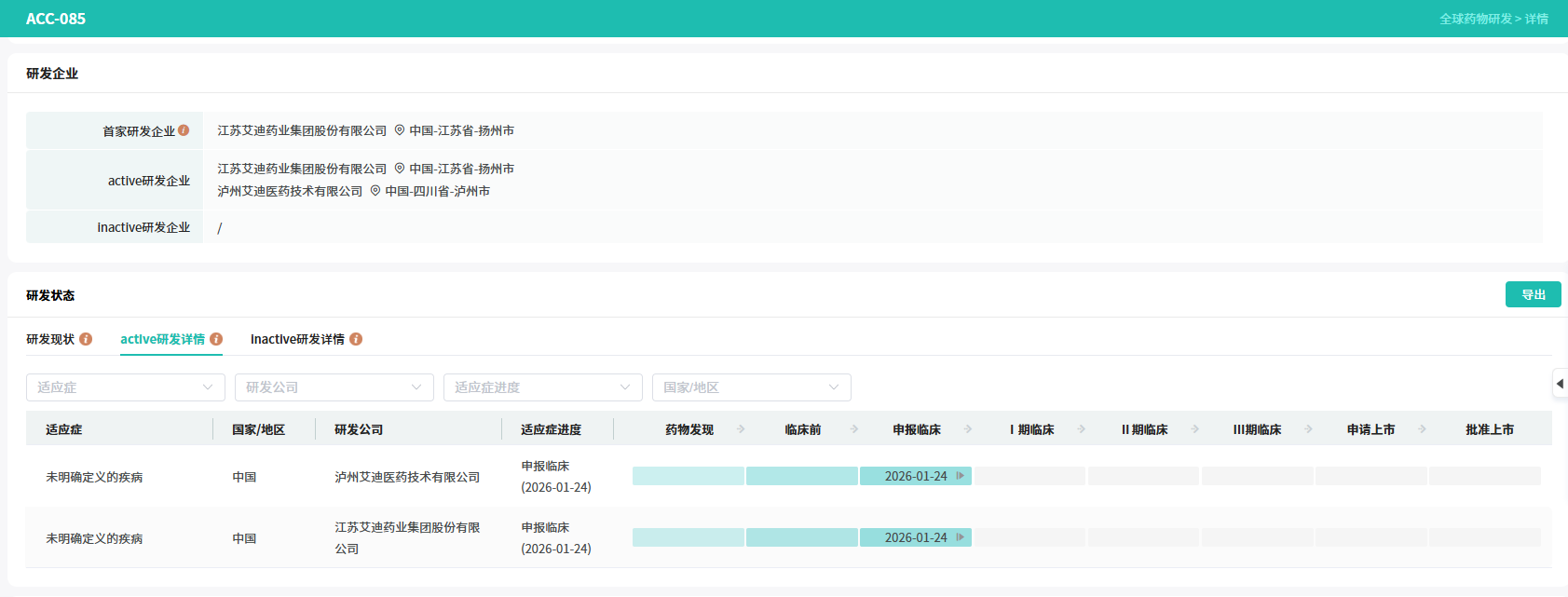1568x597 pixels.
Task: Click info icon next to inactive研发详情 tab
Action: (x=356, y=339)
